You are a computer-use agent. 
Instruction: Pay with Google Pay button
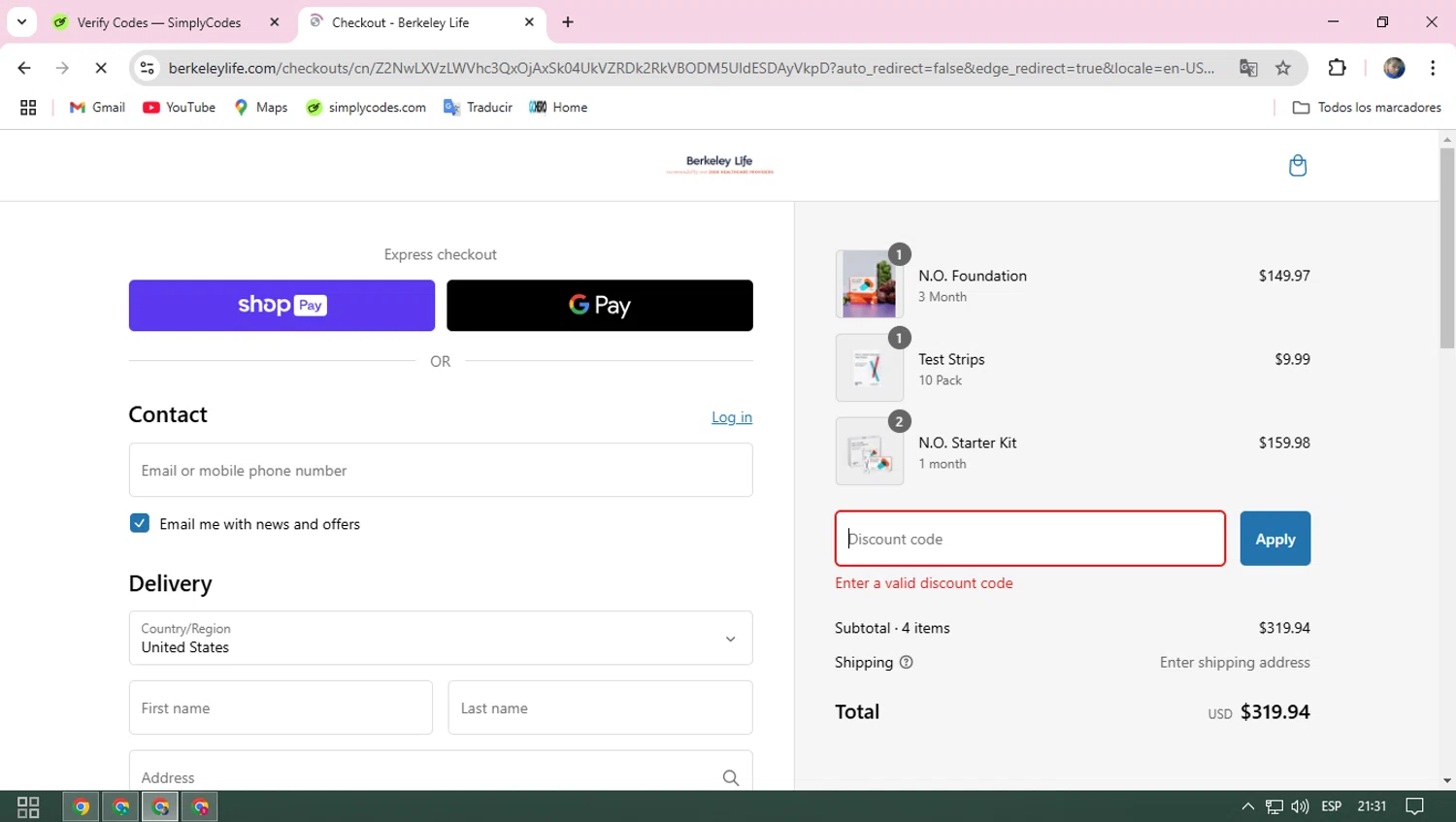point(600,306)
